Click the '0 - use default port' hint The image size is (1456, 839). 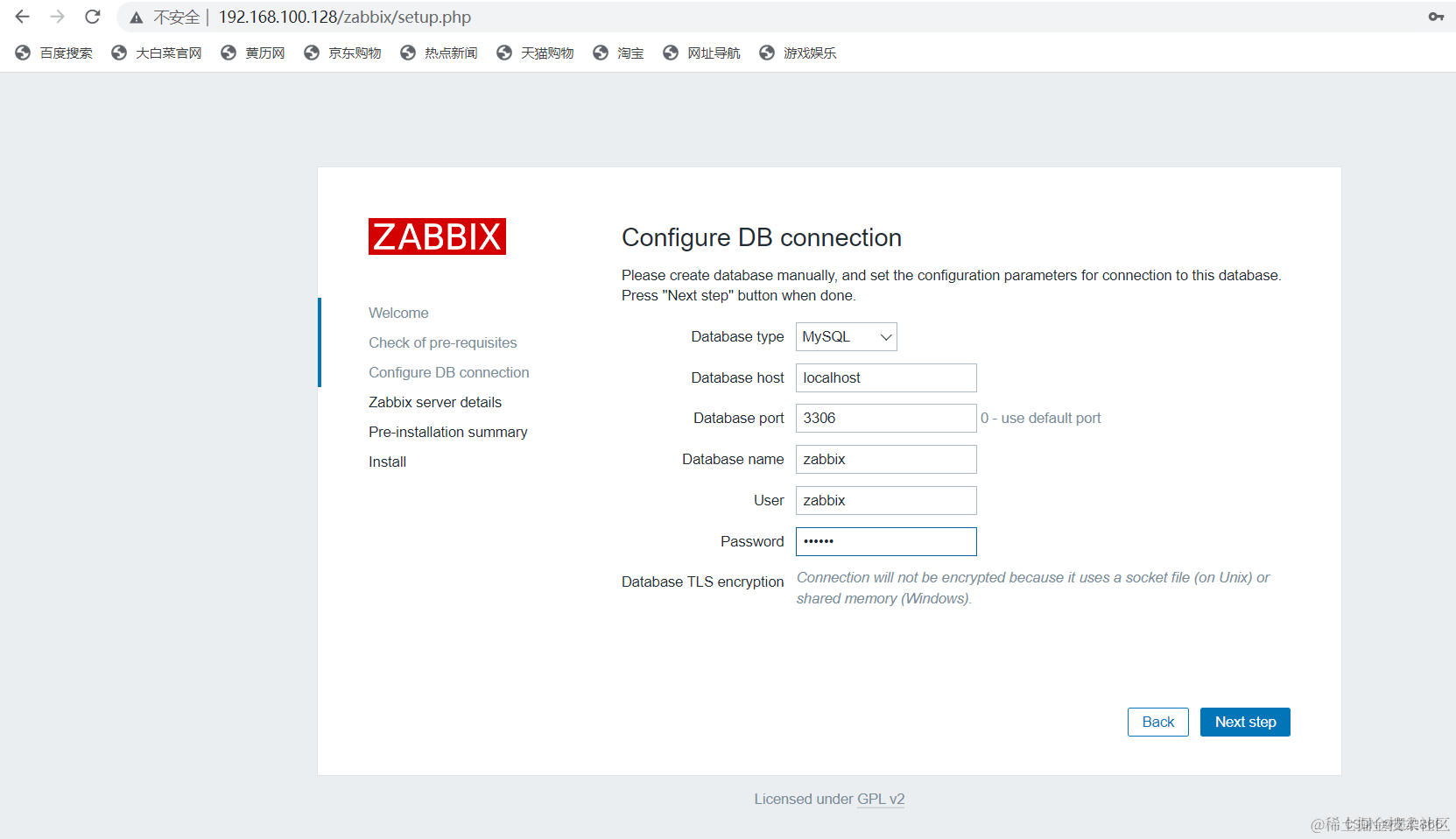click(1040, 418)
